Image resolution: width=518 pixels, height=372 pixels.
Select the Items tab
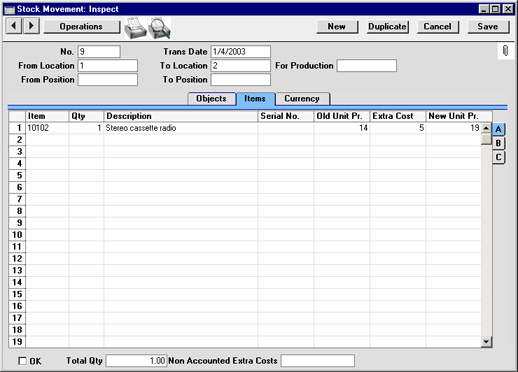255,99
